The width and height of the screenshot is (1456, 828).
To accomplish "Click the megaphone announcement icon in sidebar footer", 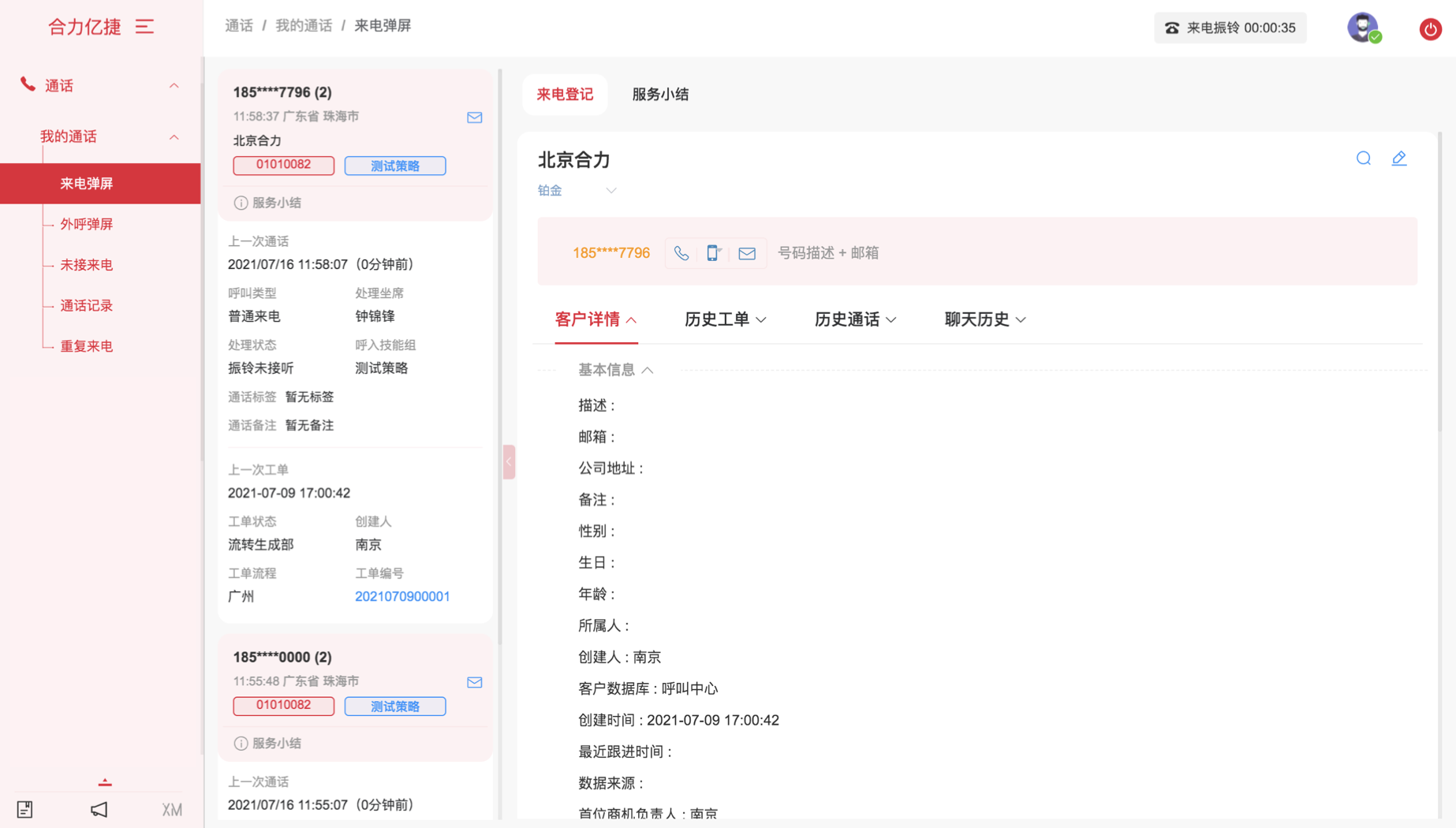I will [99, 809].
